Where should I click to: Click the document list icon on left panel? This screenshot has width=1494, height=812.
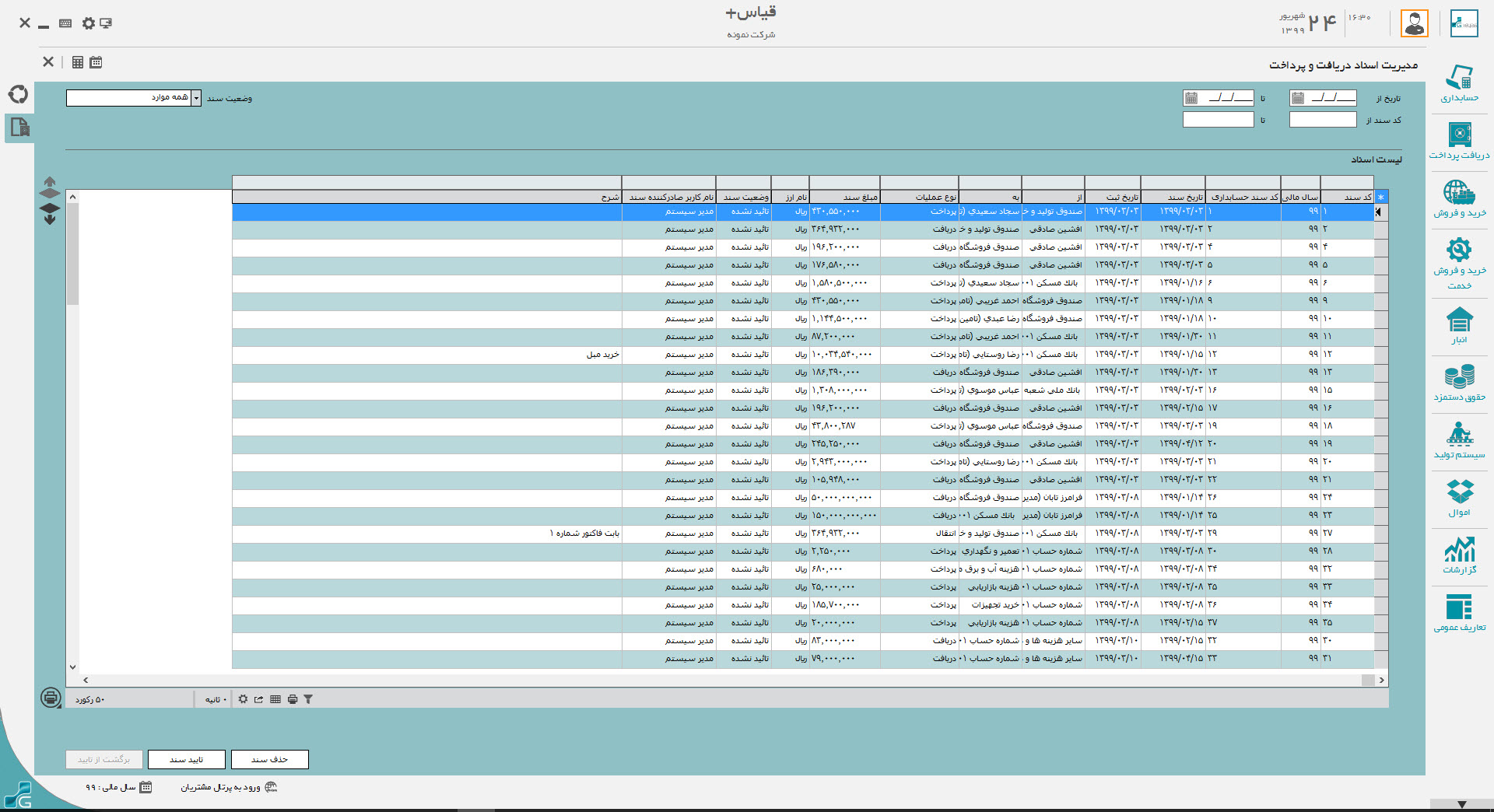click(x=19, y=128)
